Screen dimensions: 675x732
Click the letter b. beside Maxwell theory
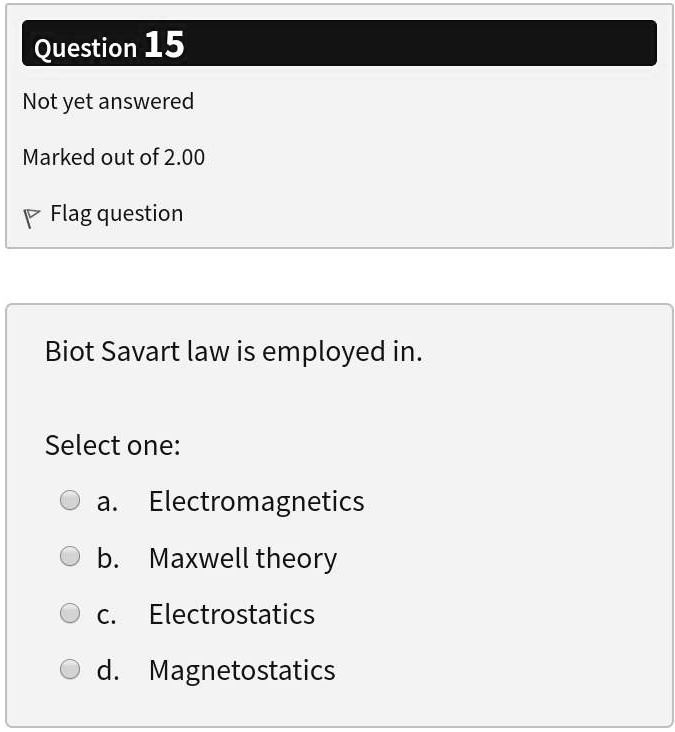108,558
